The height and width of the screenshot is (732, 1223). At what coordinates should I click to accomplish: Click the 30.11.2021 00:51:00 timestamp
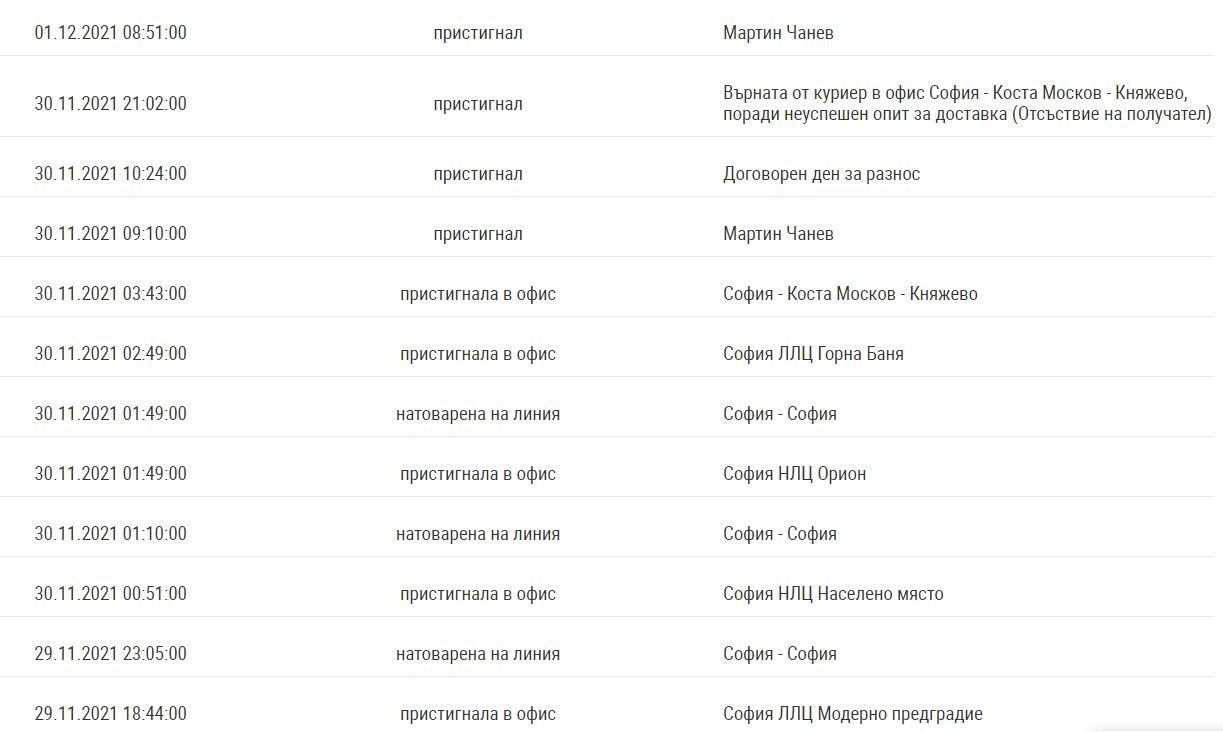point(110,594)
